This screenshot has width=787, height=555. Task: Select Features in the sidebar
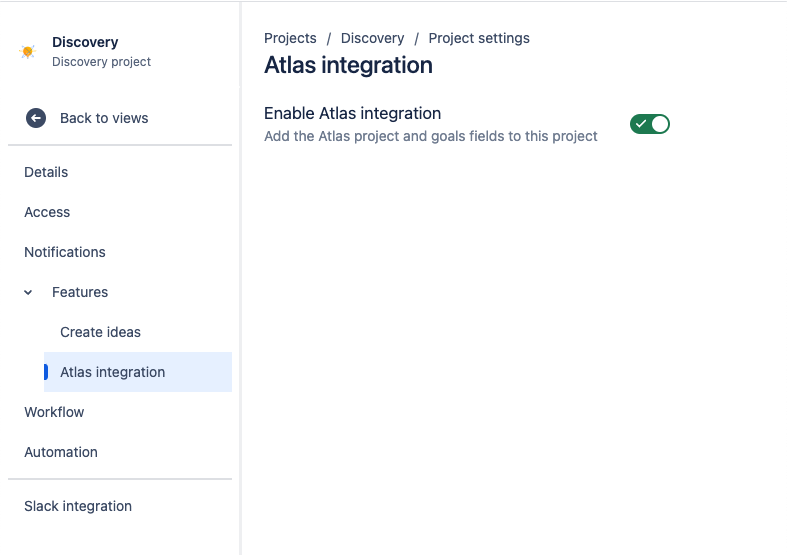80,292
